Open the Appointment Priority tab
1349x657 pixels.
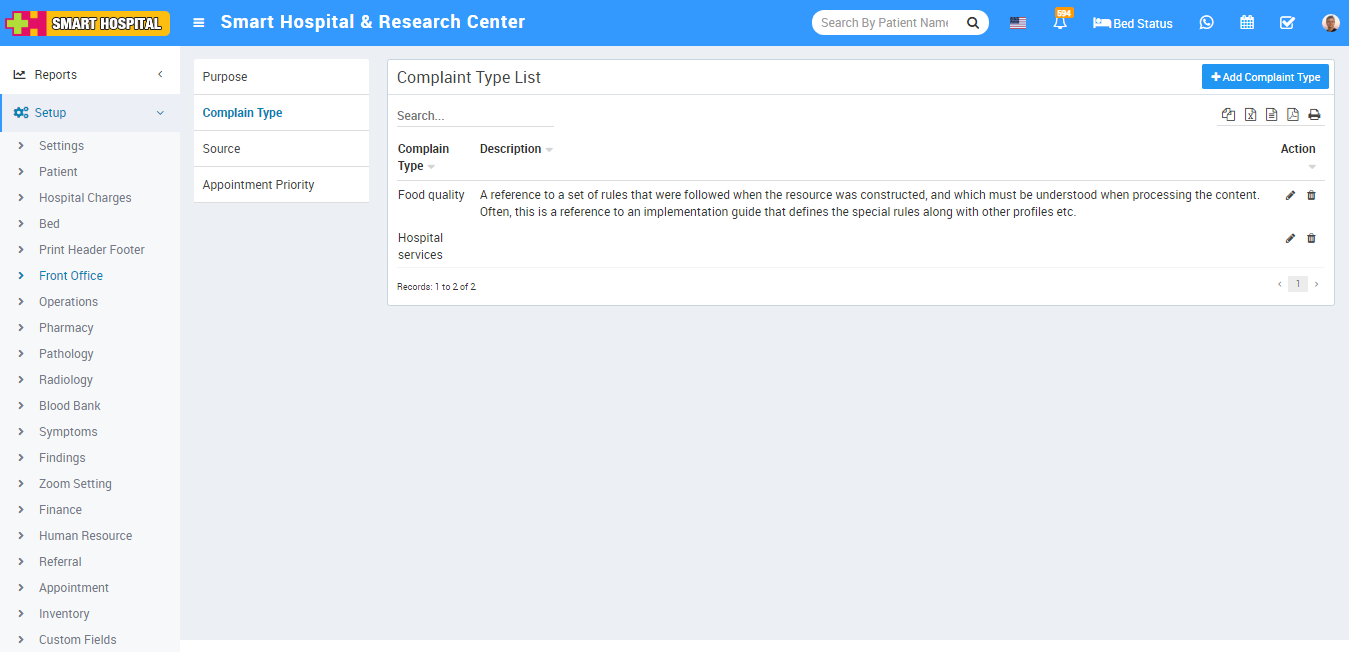258,185
